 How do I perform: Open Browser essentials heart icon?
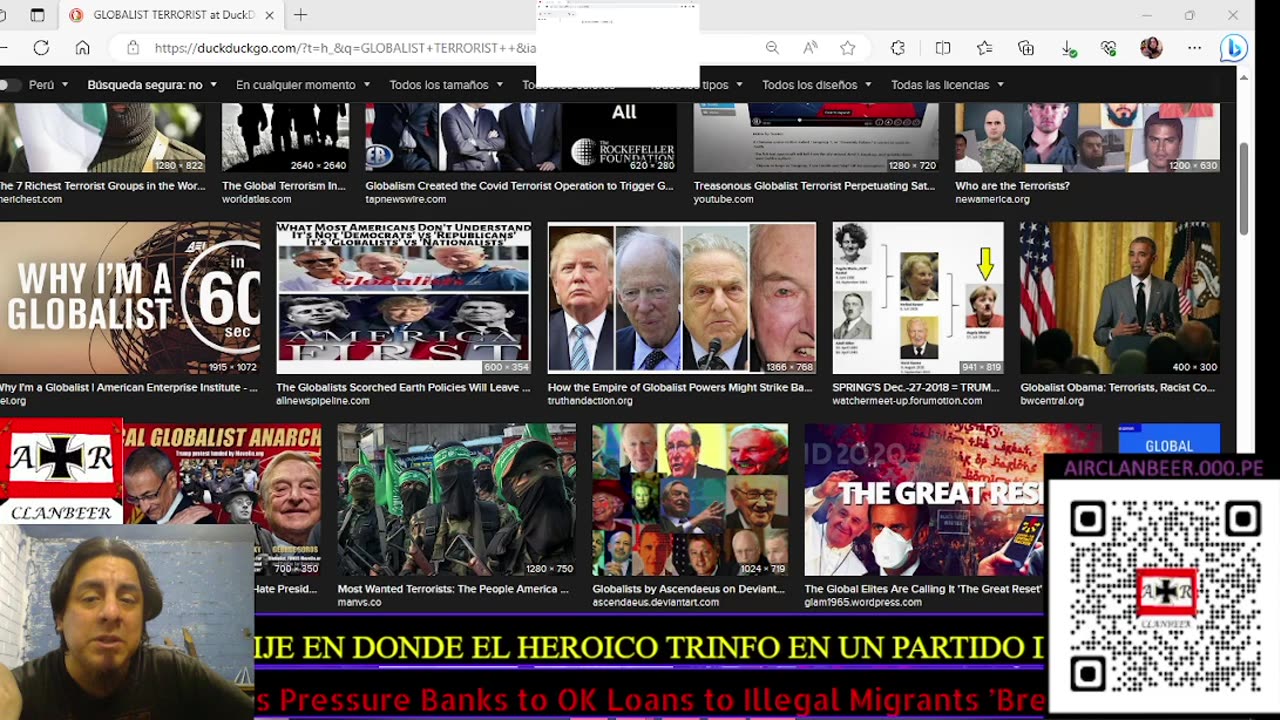click(1108, 48)
